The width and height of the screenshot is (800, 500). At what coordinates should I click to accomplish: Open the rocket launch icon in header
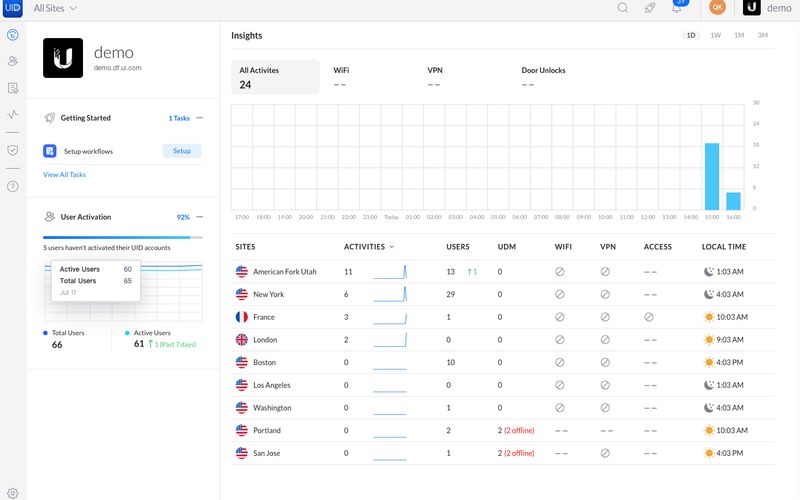[649, 8]
